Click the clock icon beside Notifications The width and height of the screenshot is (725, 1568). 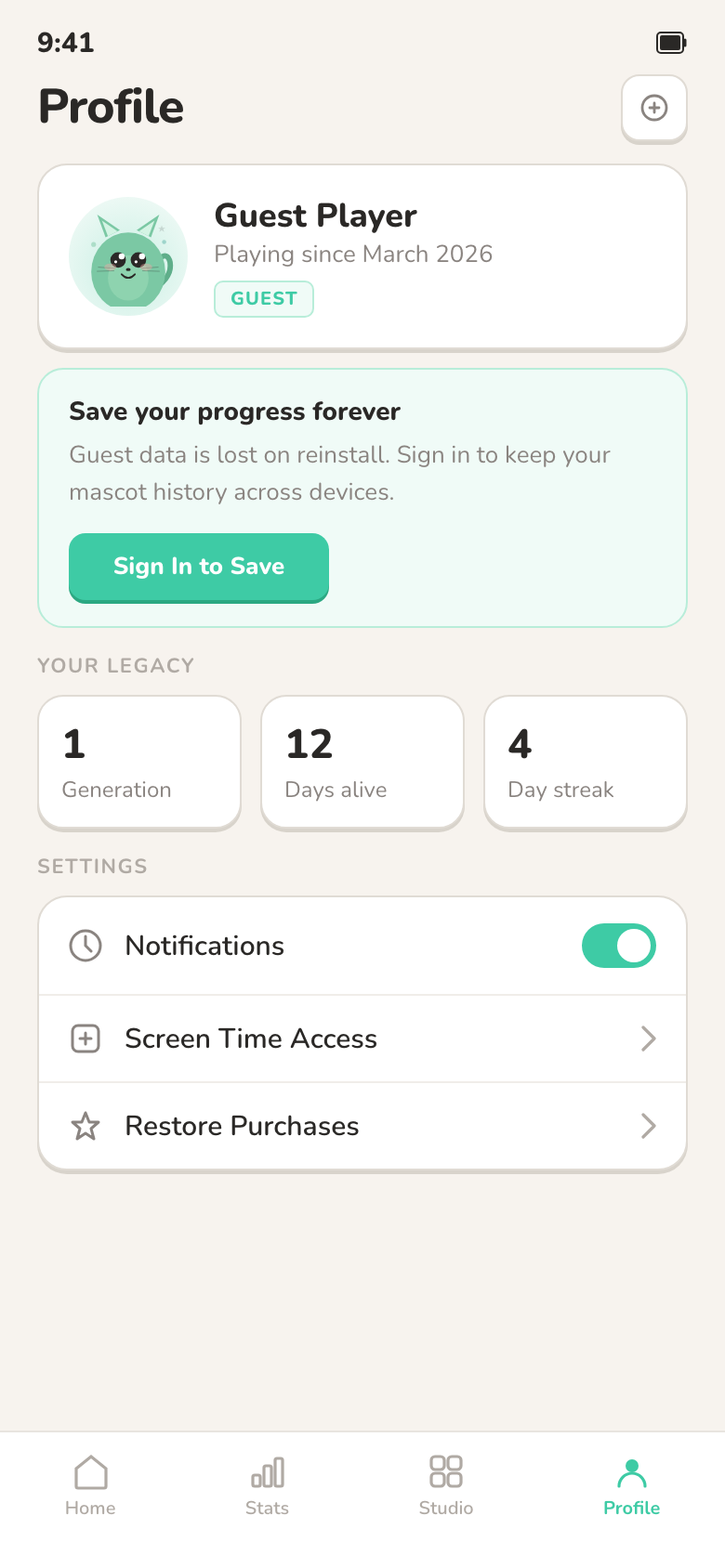[x=86, y=946]
